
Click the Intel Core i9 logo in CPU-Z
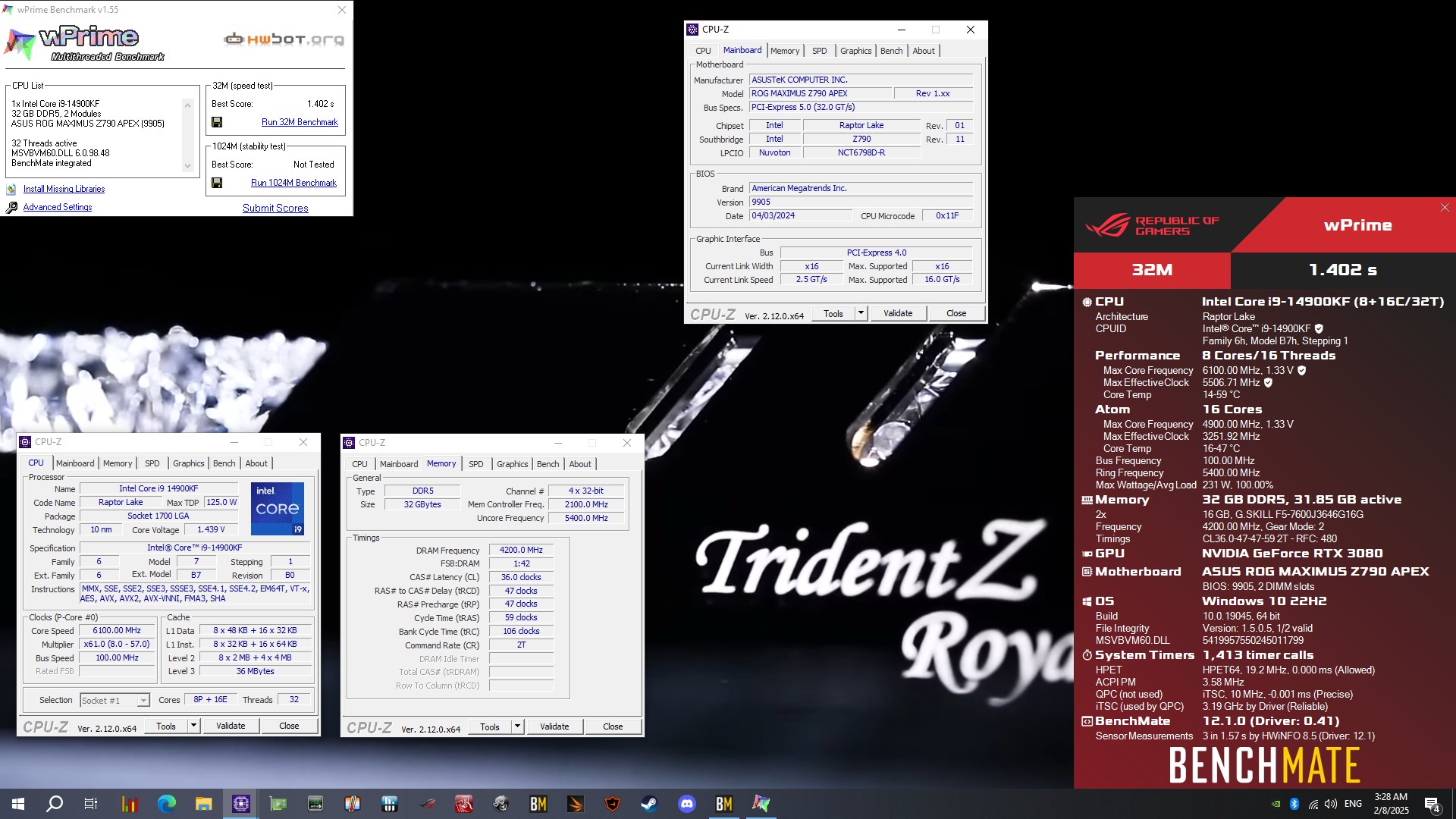point(278,509)
